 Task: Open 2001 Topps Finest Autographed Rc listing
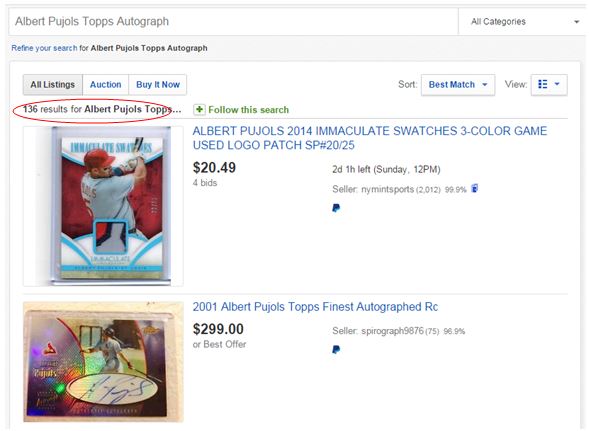point(315,307)
